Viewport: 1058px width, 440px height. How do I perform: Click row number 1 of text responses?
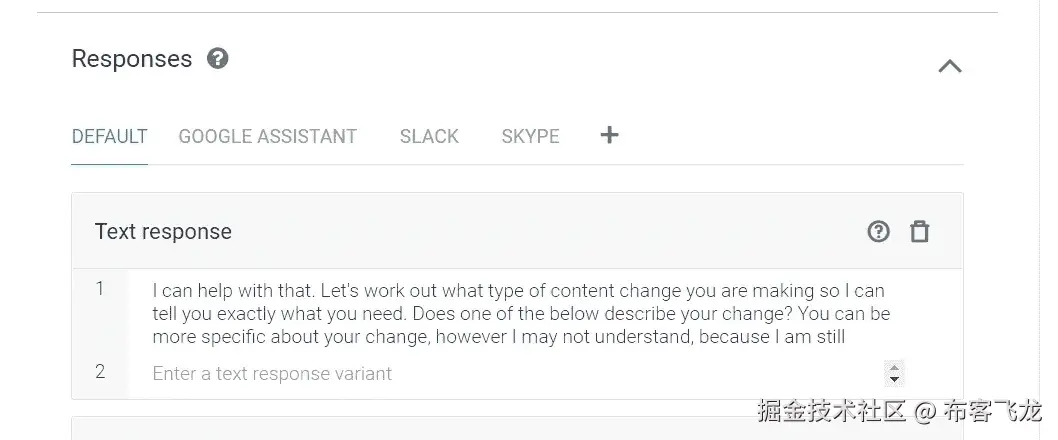(100, 289)
